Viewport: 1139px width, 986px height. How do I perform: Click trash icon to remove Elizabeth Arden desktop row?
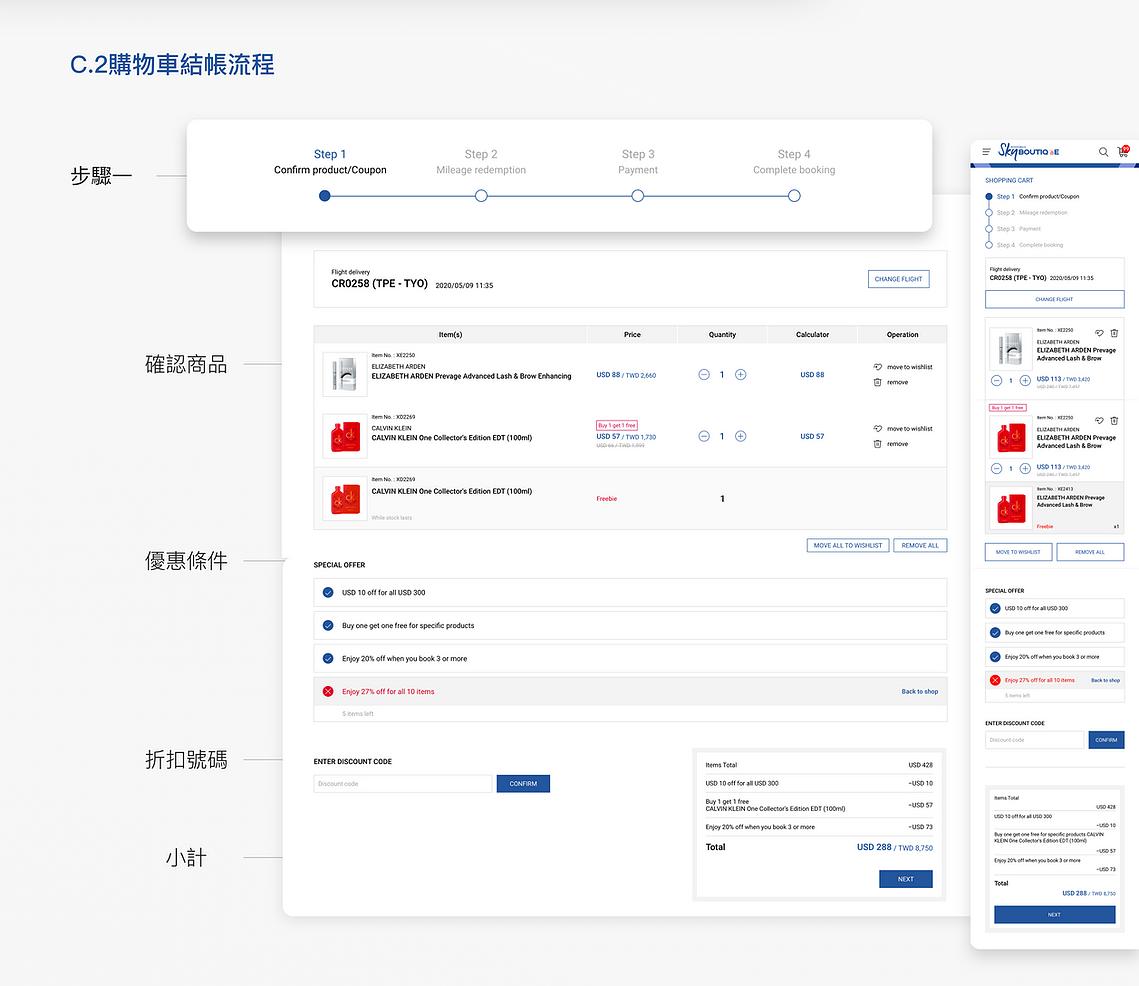tap(877, 382)
